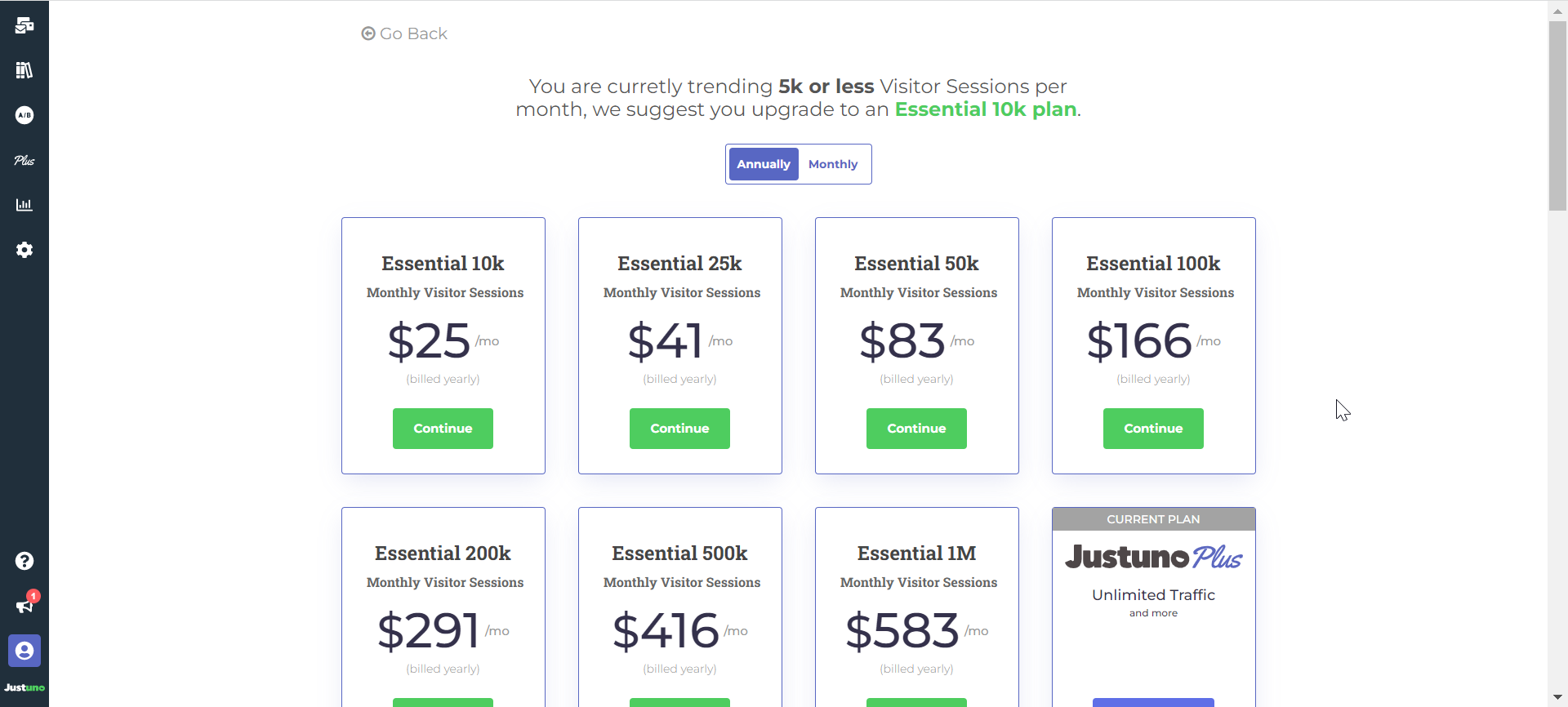
Task: Open the Analytics bar-chart panel
Action: click(x=24, y=205)
